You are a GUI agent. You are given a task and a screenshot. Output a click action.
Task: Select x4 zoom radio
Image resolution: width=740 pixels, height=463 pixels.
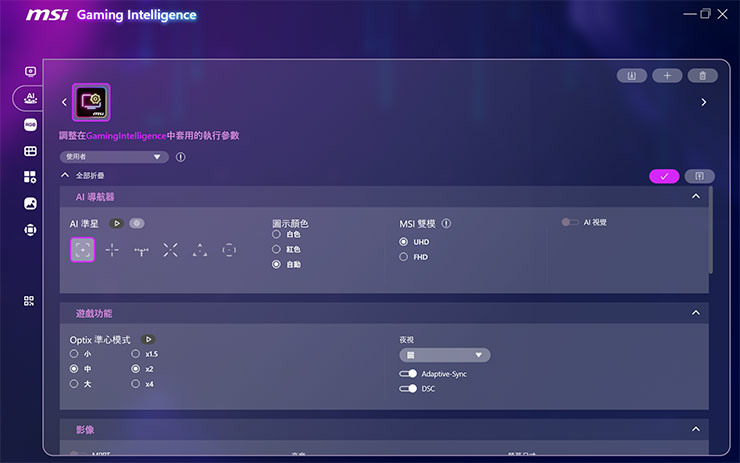(136, 384)
